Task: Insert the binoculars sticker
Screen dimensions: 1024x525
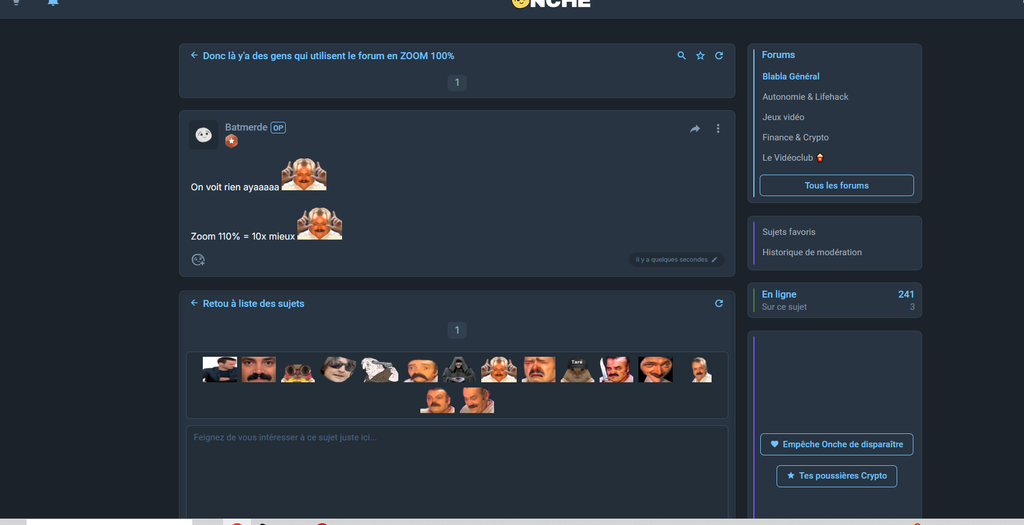Action: point(298,372)
